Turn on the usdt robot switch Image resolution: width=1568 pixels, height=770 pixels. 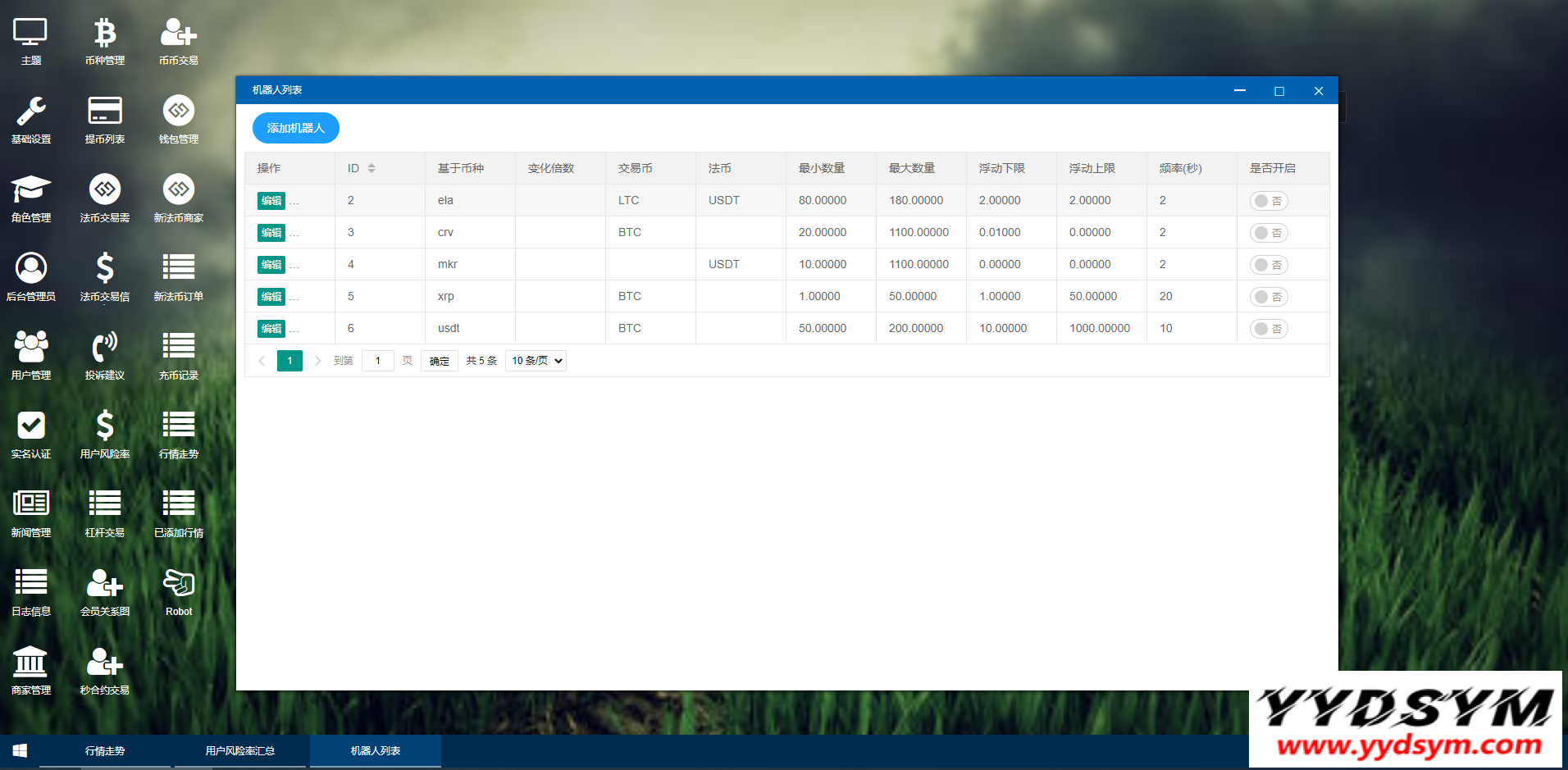(x=1269, y=329)
